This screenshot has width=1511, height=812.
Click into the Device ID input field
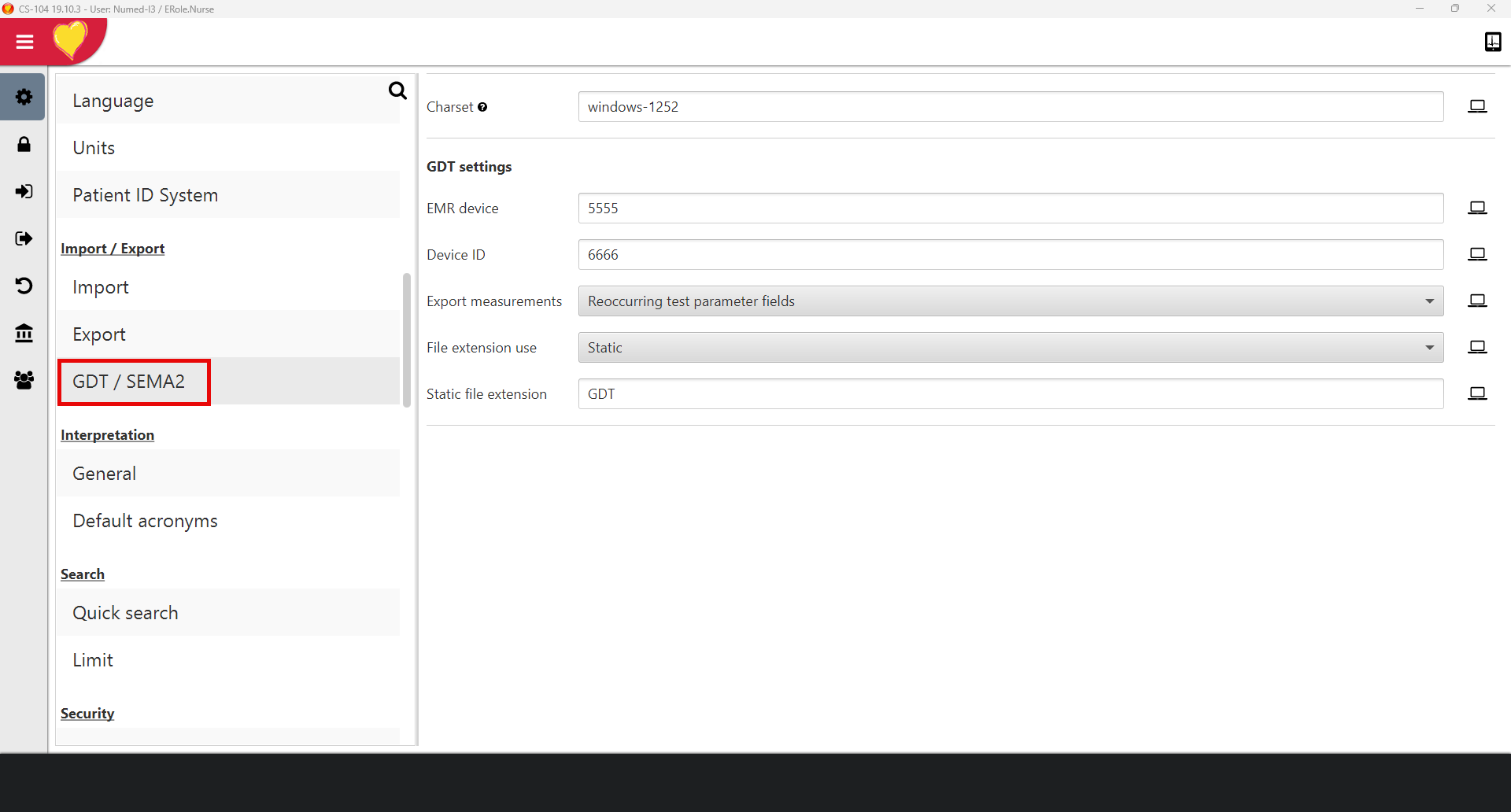[1010, 255]
